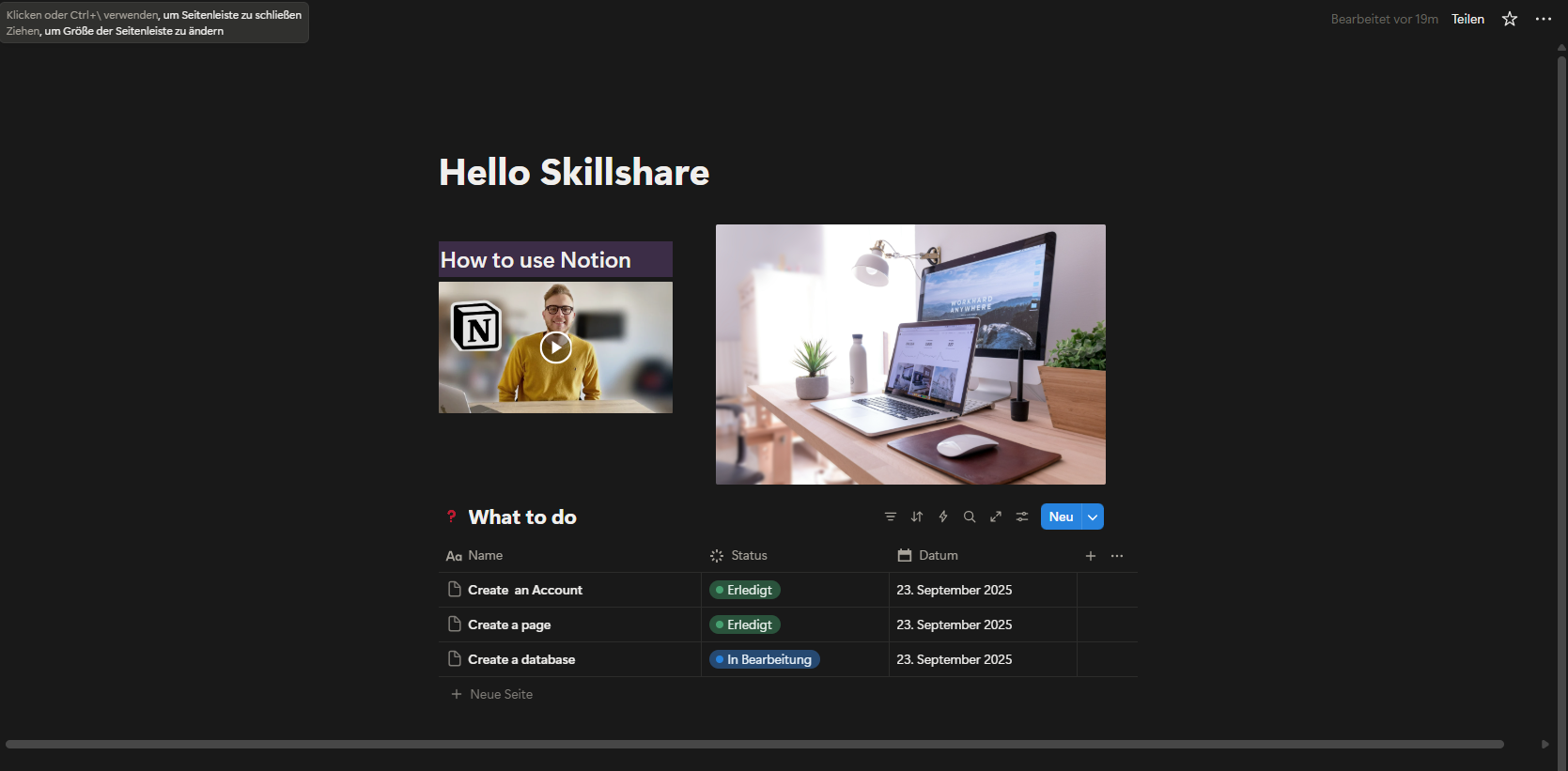Image resolution: width=1568 pixels, height=771 pixels.
Task: Open database in full page view
Action: 996,517
